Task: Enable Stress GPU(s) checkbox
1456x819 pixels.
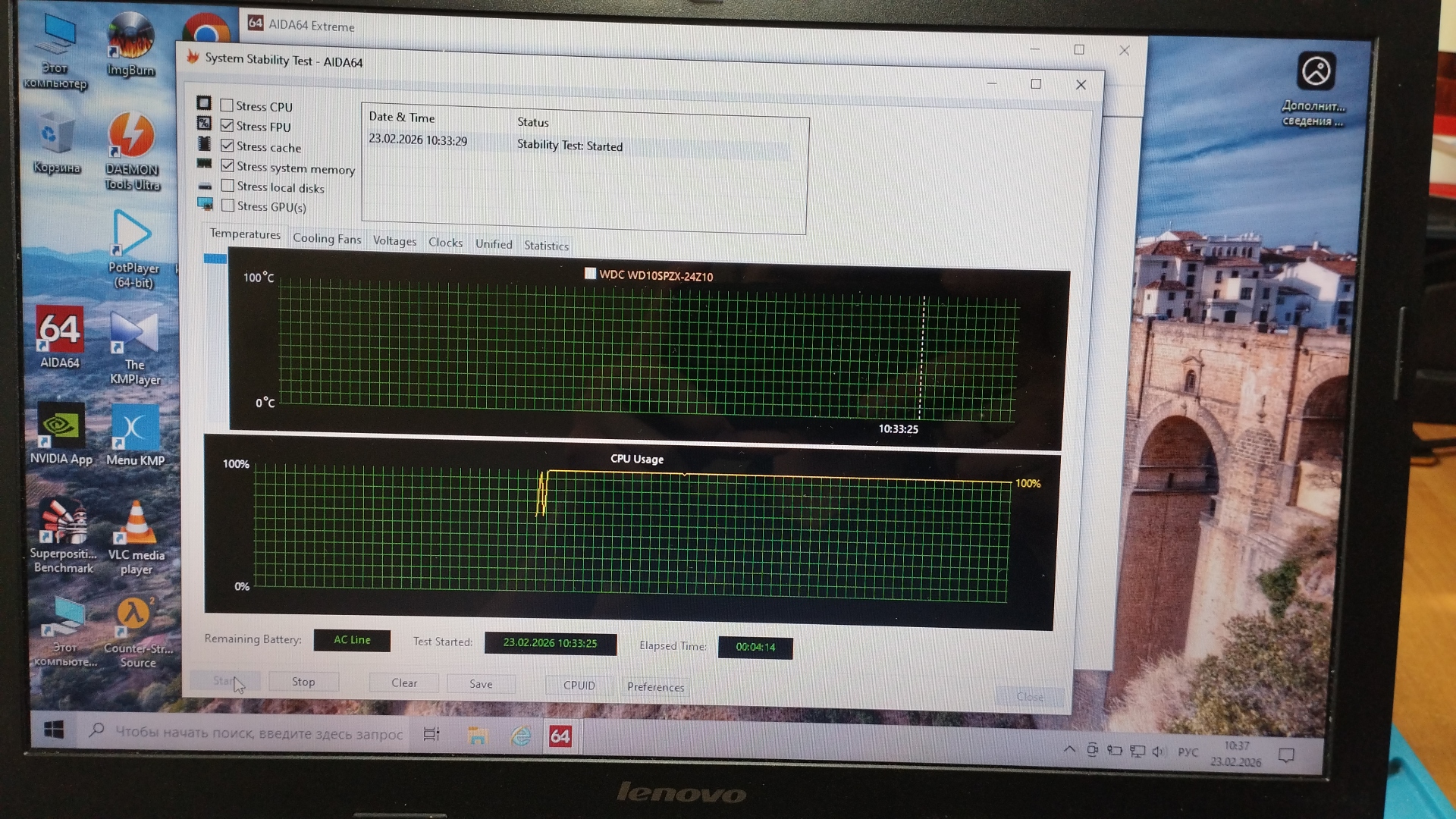Action: coord(227,206)
